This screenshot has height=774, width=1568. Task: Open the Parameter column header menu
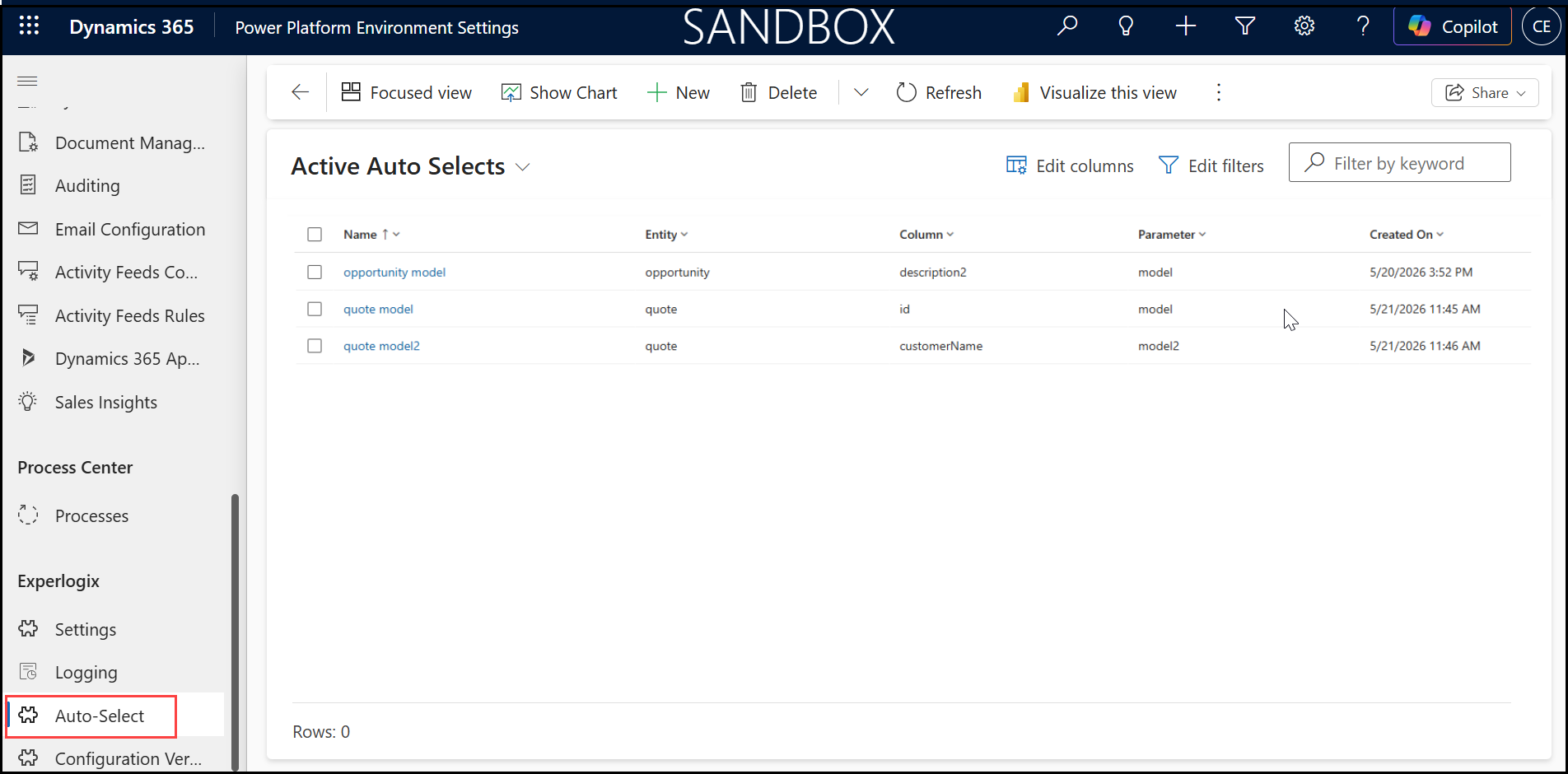click(x=1172, y=235)
